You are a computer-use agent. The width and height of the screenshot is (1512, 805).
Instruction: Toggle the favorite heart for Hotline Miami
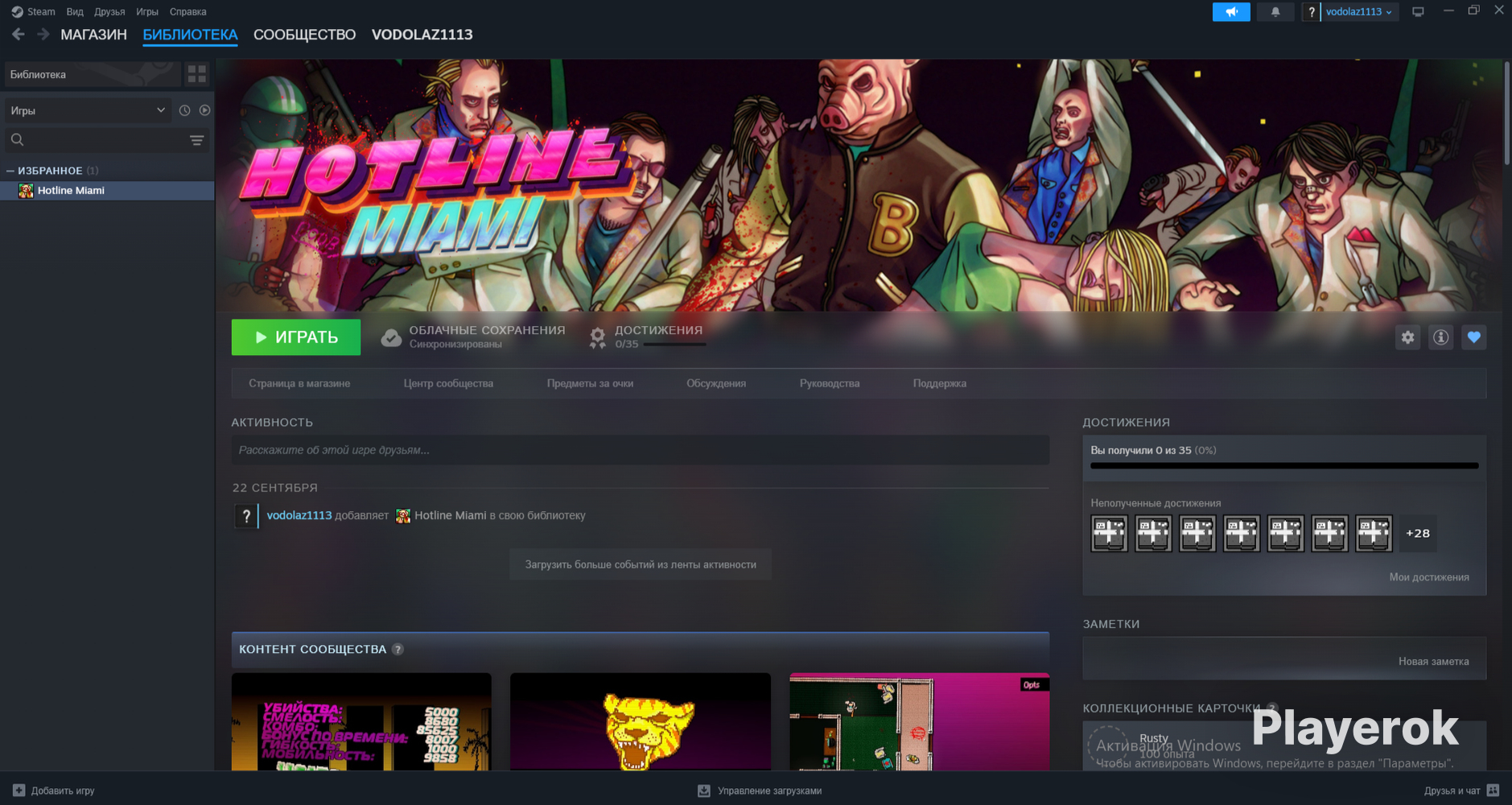(x=1473, y=337)
